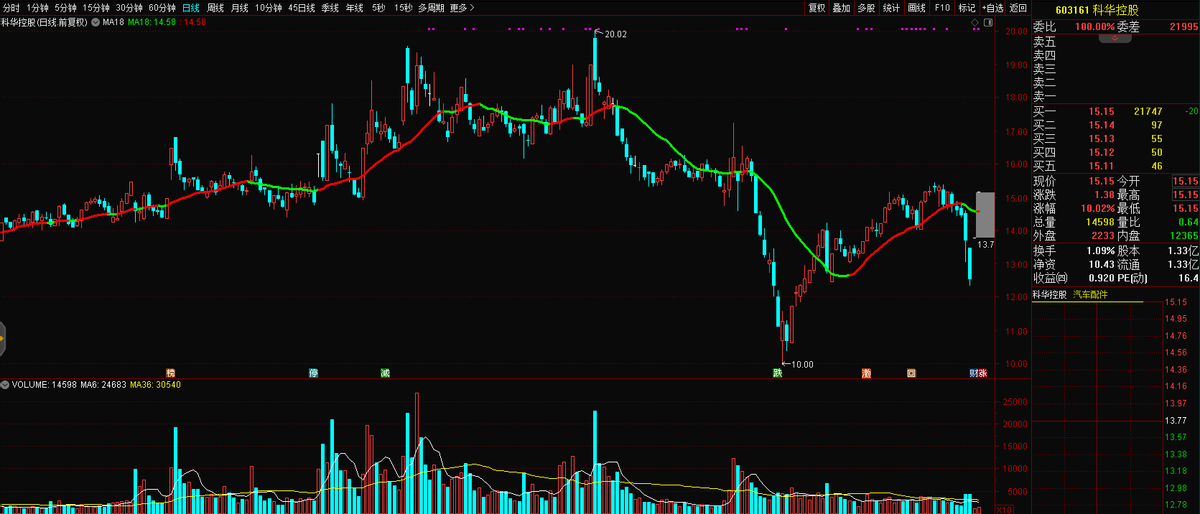The image size is (1200, 514).
Task: Add stock to watchlist with +自选
Action: 992,7
